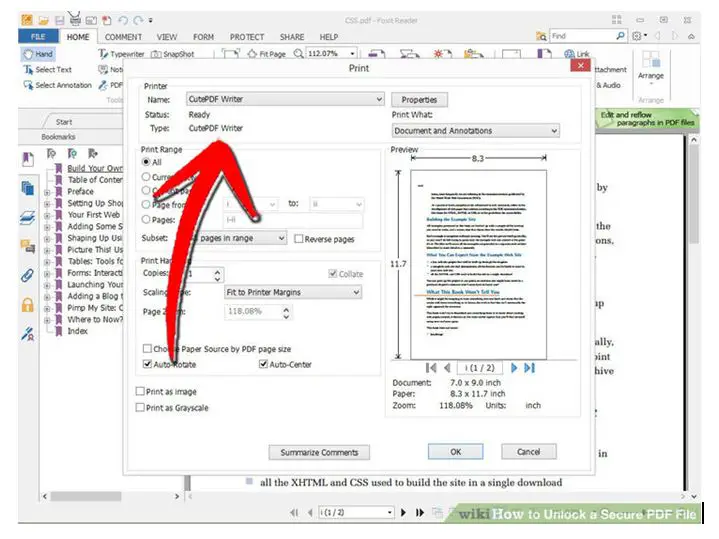The height and width of the screenshot is (539, 719).
Task: Click next page arrow in bottom status bar
Action: [x=404, y=512]
